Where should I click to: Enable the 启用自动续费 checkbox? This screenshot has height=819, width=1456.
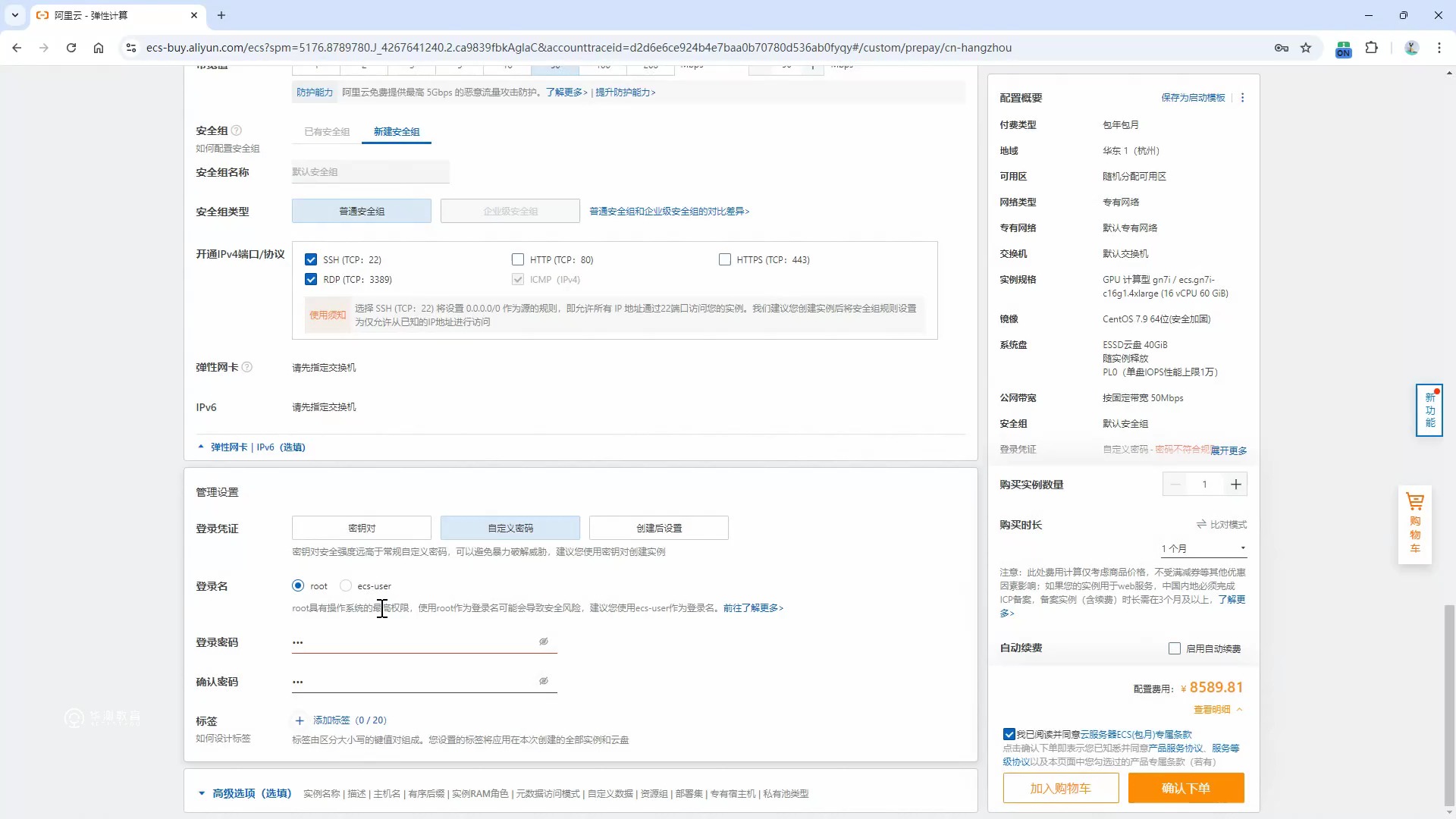[x=1175, y=648]
